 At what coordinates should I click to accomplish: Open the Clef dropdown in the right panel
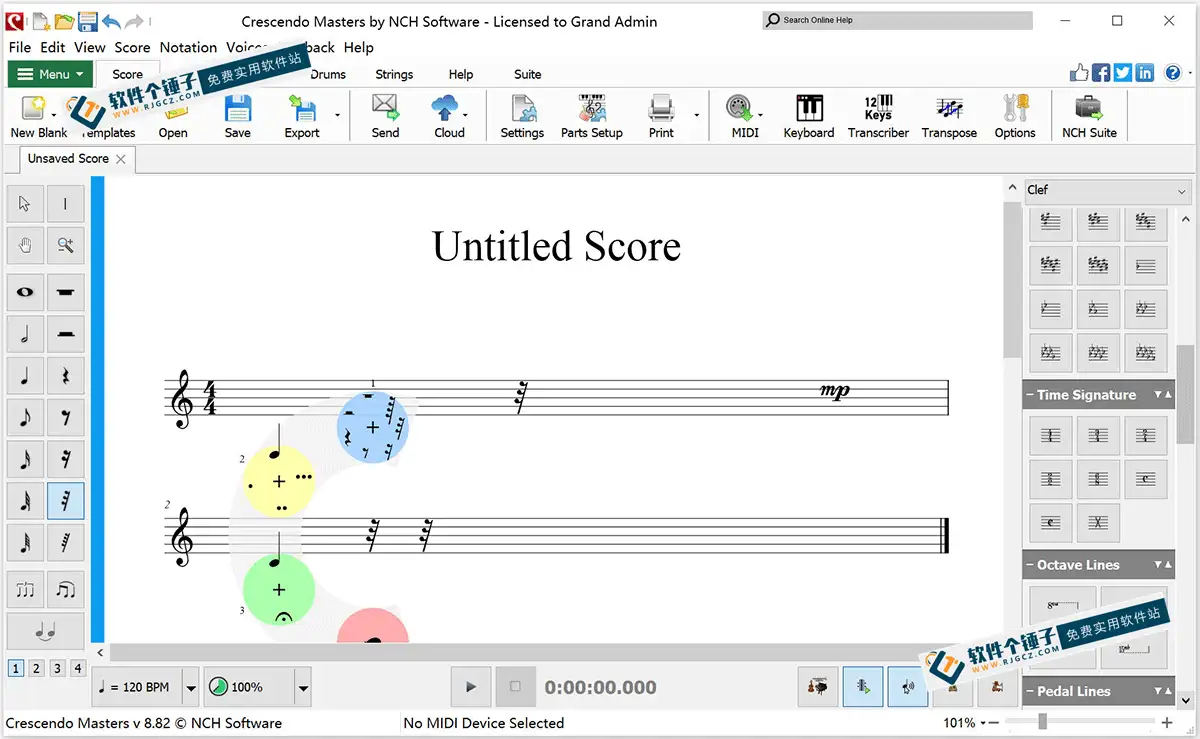pyautogui.click(x=1182, y=190)
